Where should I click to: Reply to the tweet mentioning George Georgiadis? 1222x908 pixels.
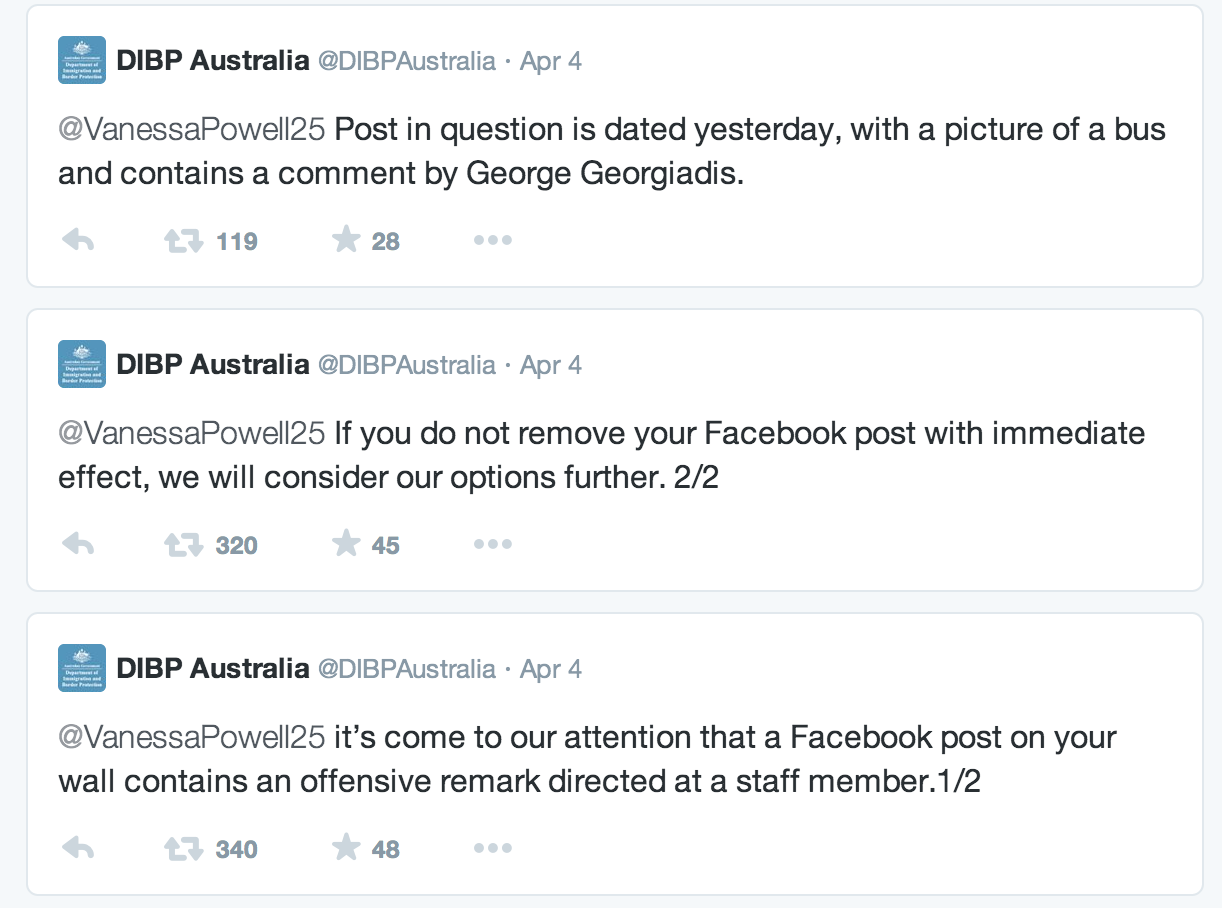click(80, 240)
